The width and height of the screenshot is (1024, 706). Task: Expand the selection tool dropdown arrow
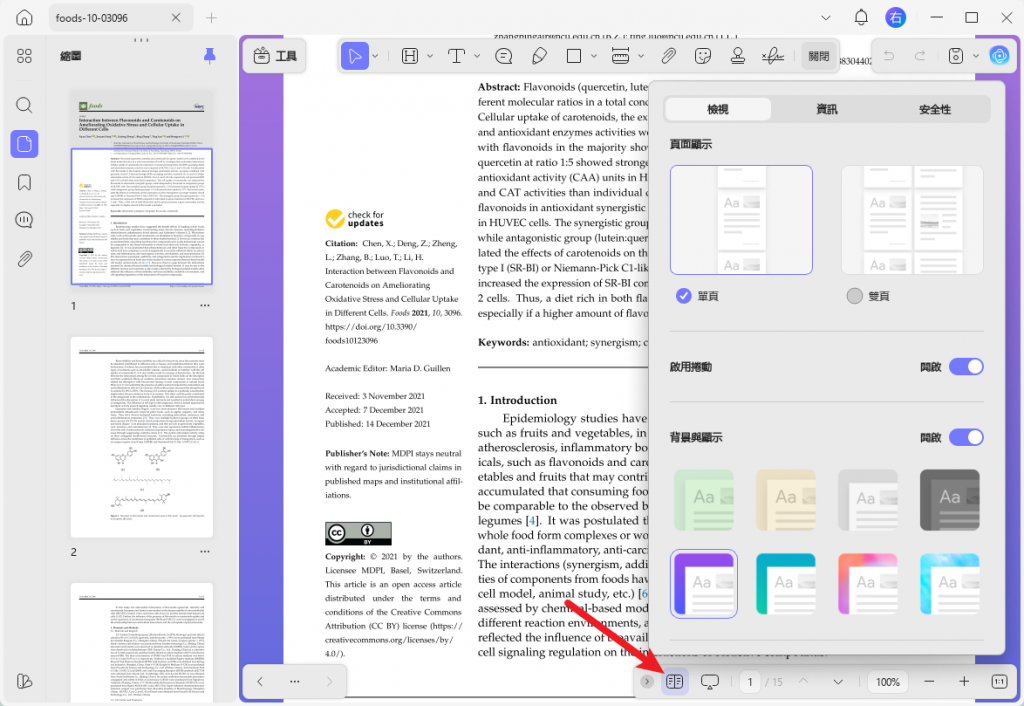[x=376, y=56]
